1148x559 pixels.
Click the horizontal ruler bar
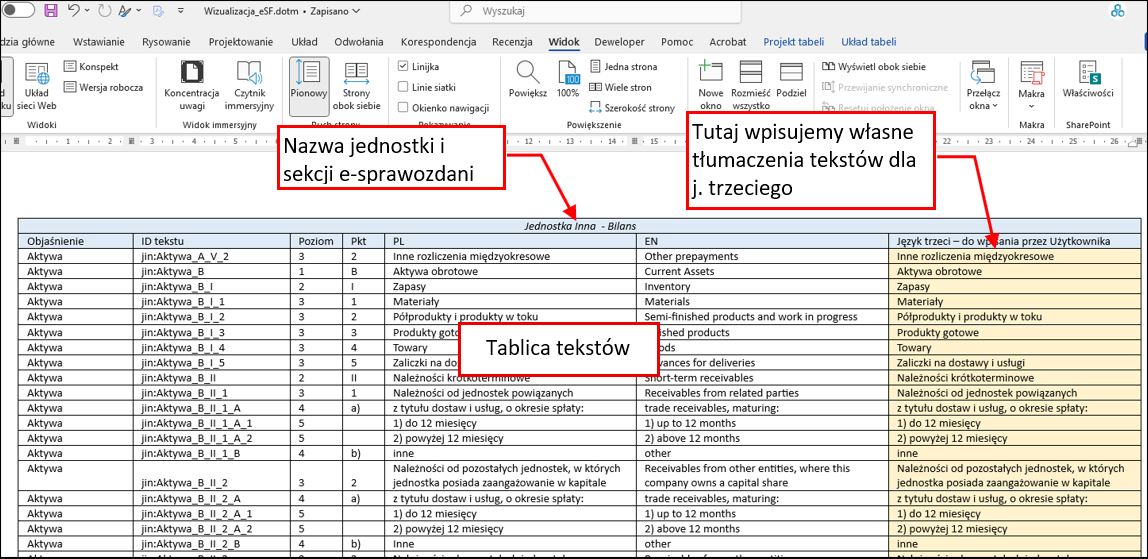pos(574,142)
